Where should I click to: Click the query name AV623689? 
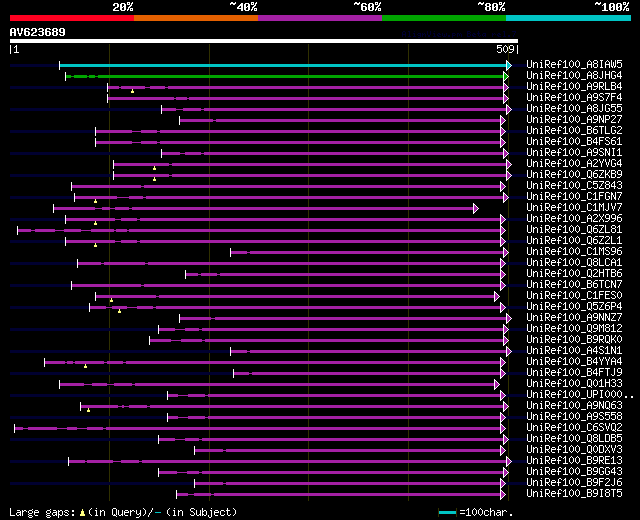tap(38, 32)
